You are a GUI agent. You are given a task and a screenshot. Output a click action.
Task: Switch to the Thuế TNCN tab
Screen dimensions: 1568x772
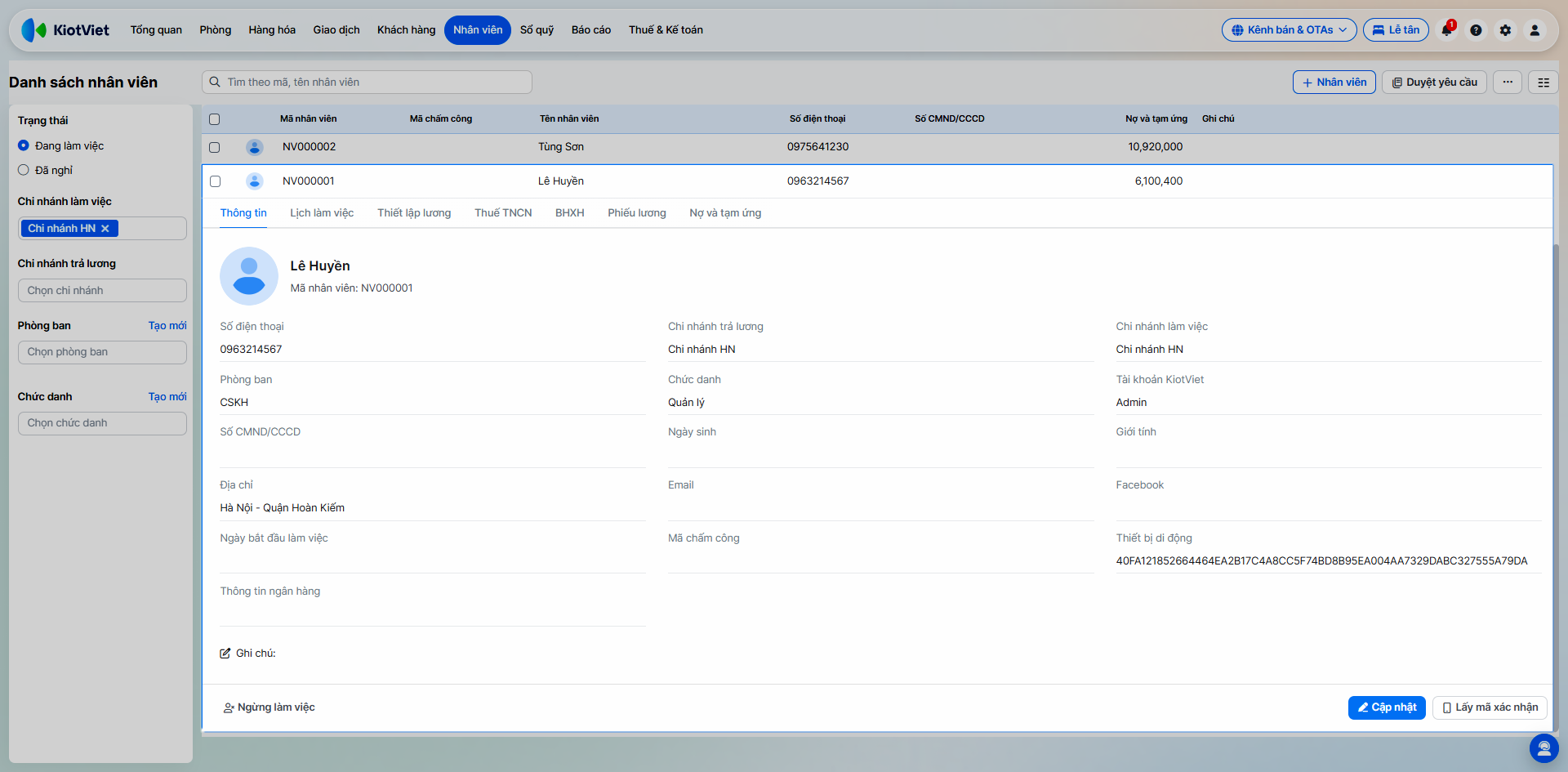(x=503, y=213)
